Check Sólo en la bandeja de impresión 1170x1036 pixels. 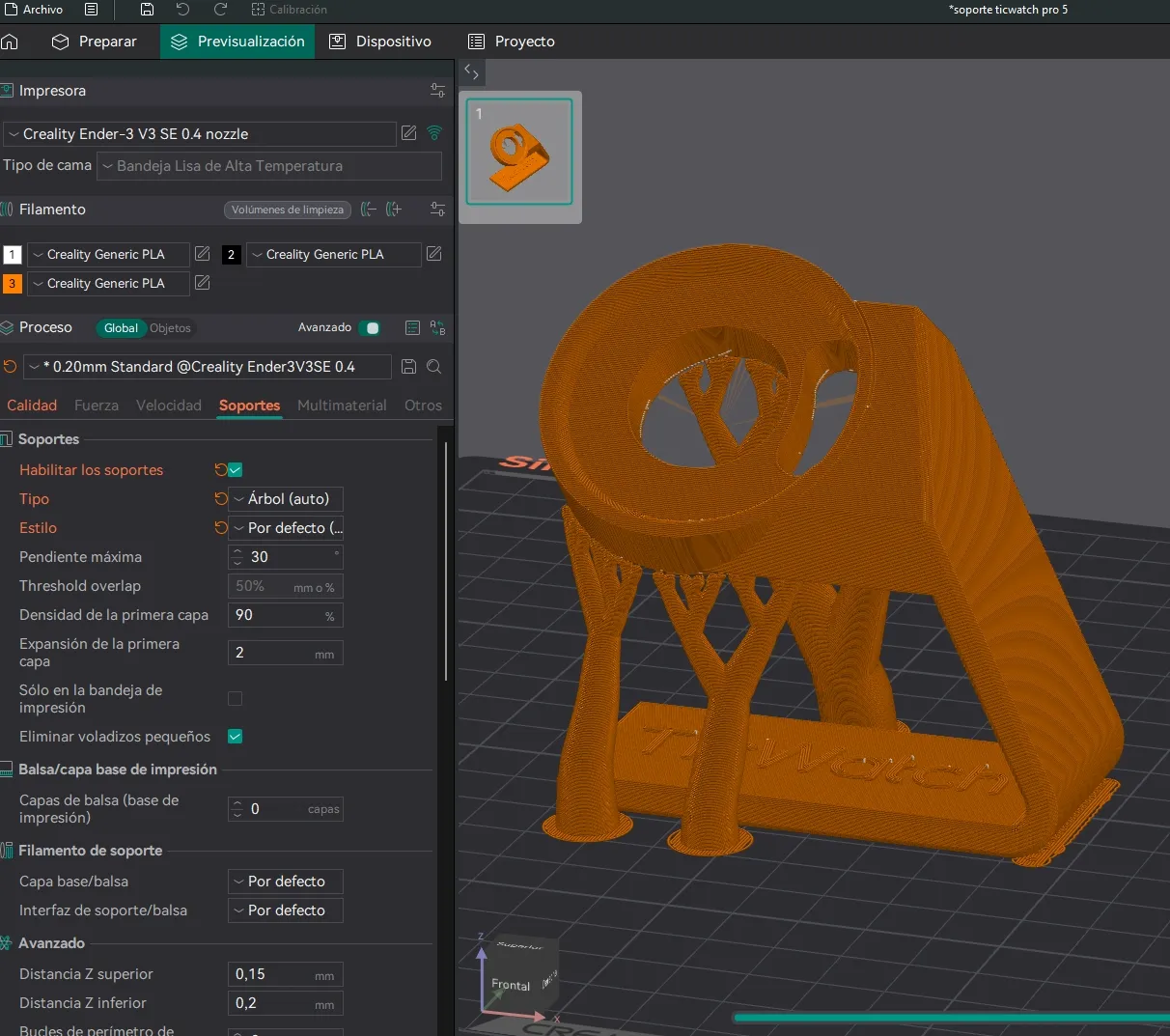pos(235,698)
